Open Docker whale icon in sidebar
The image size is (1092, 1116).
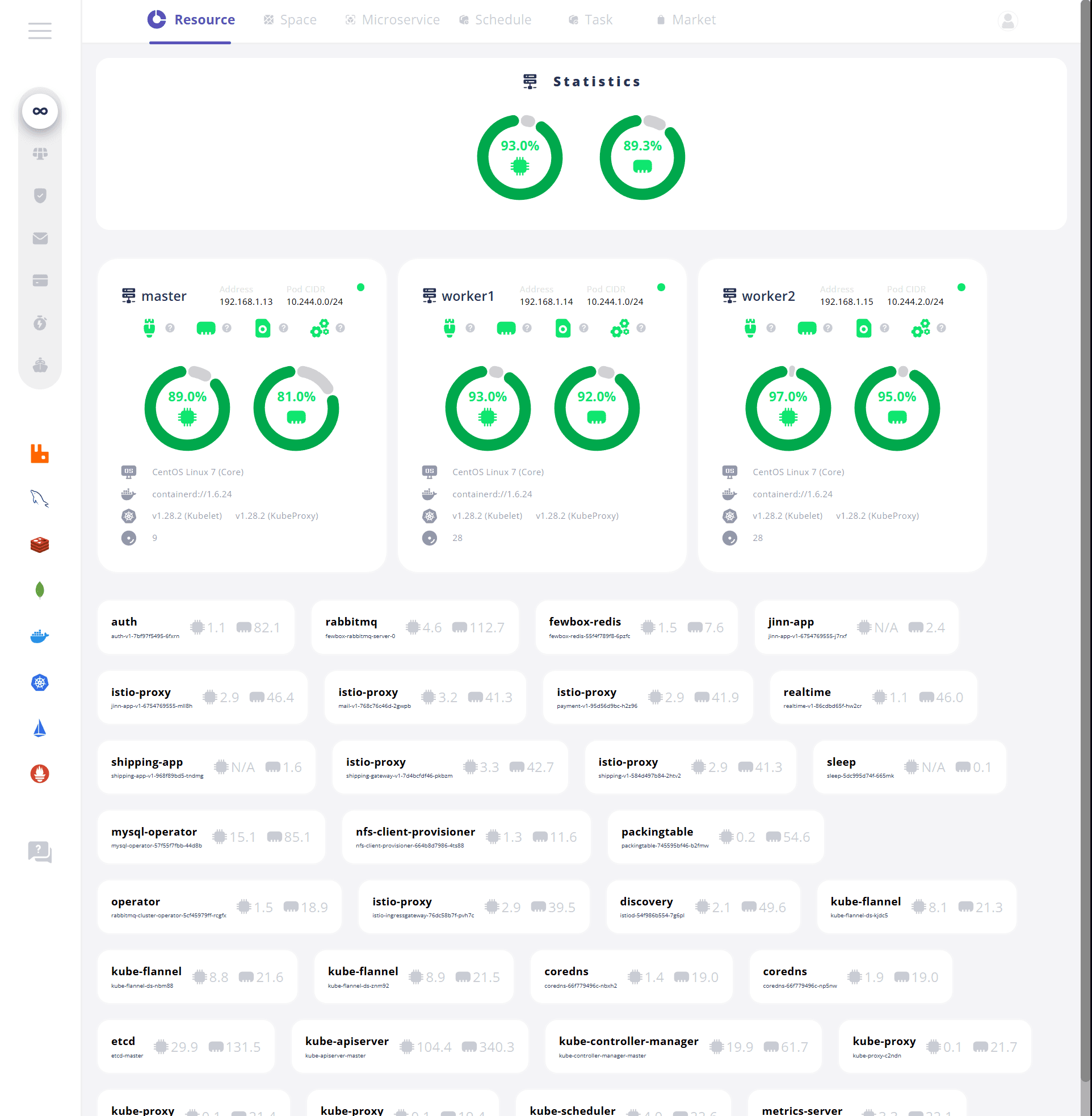[x=40, y=636]
